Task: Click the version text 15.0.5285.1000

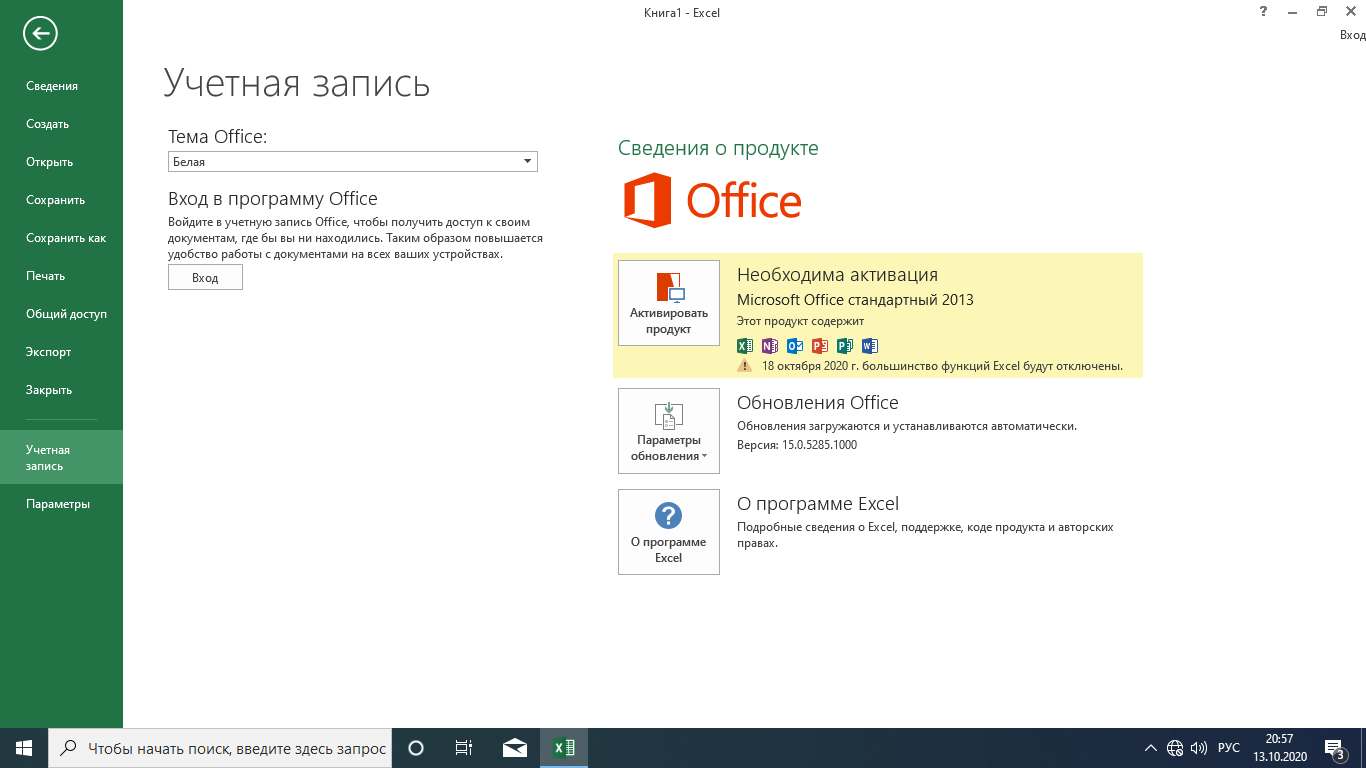Action: [797, 444]
